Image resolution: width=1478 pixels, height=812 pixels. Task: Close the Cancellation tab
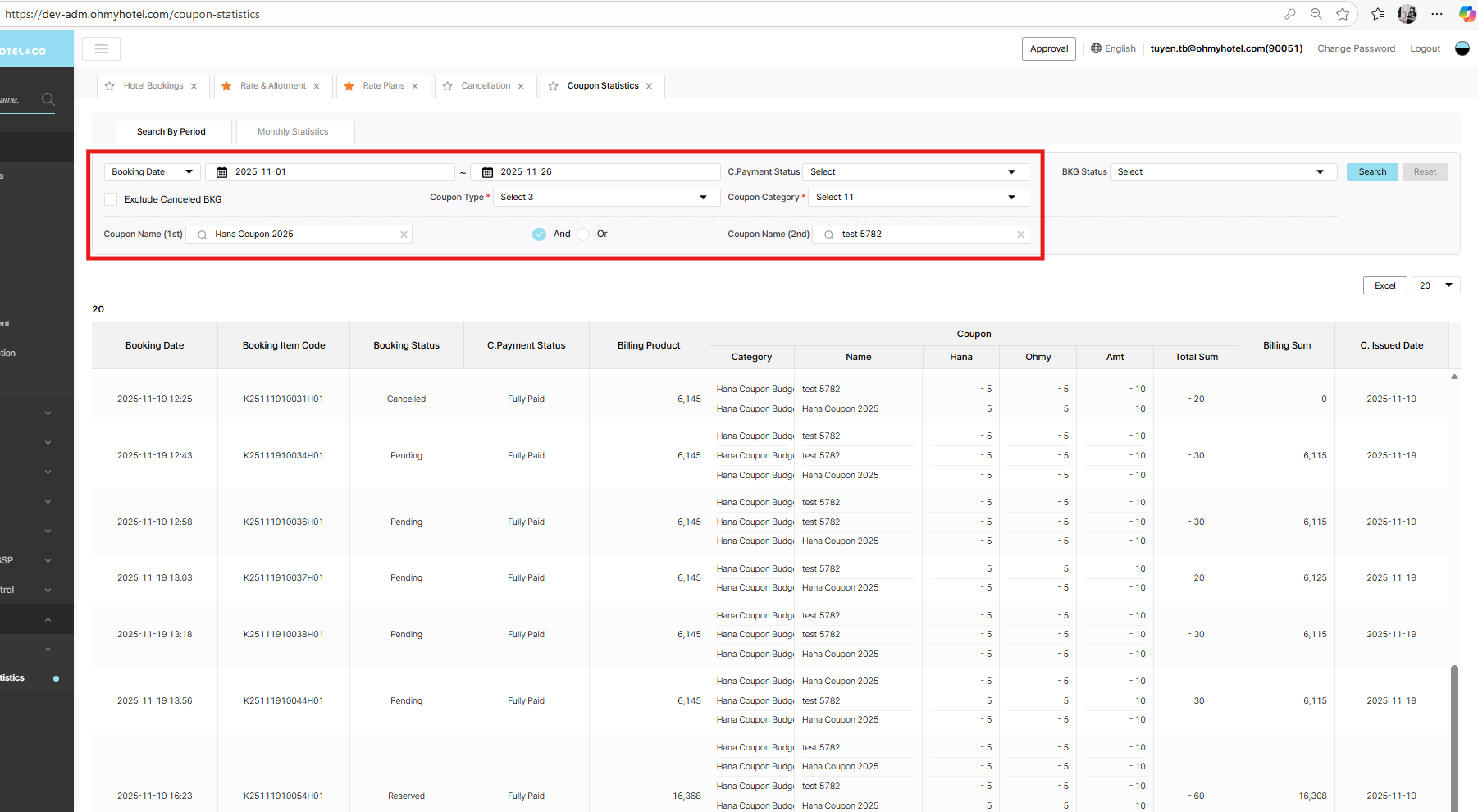coord(521,86)
